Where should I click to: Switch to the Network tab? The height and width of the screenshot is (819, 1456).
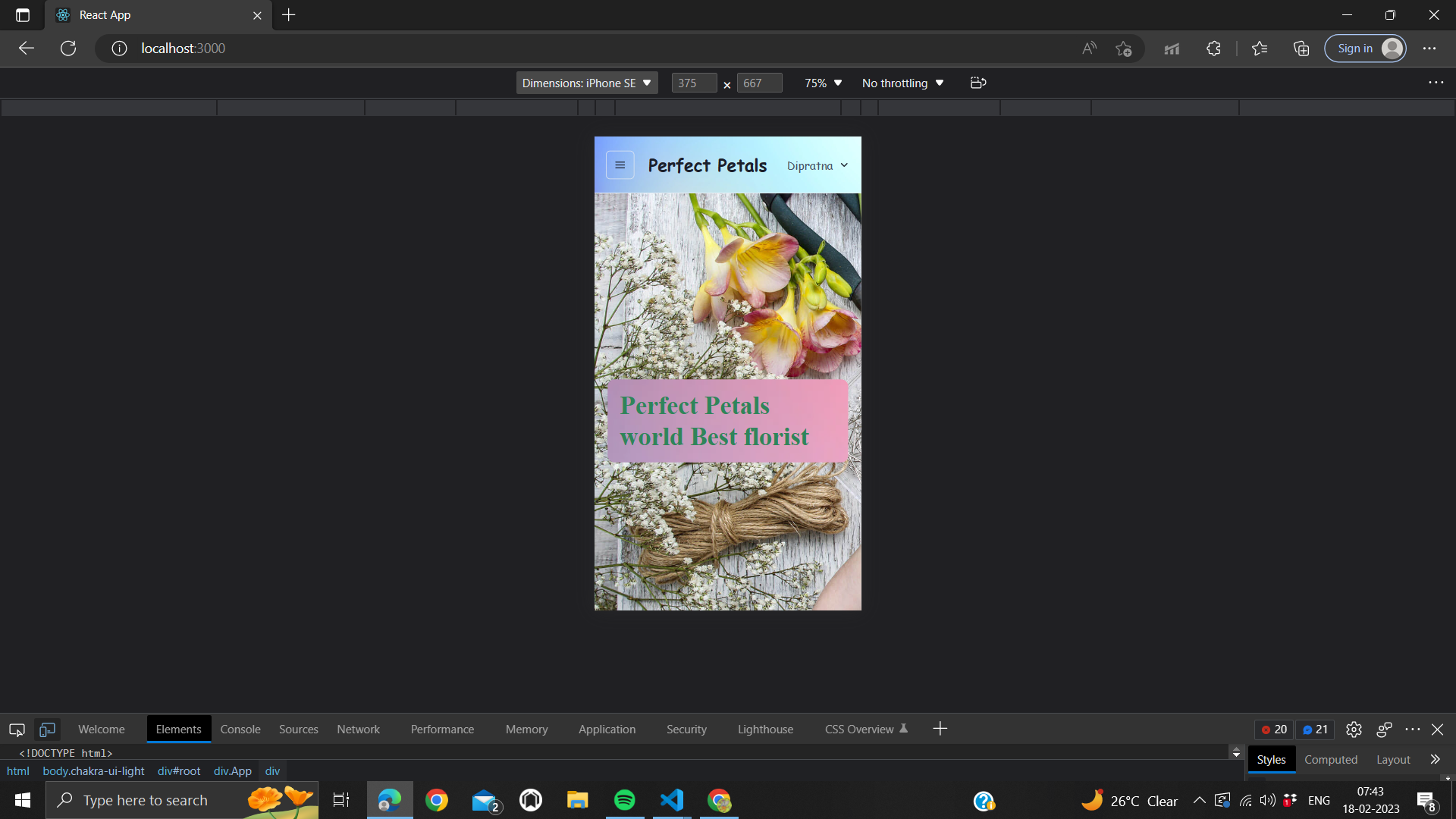point(358,730)
